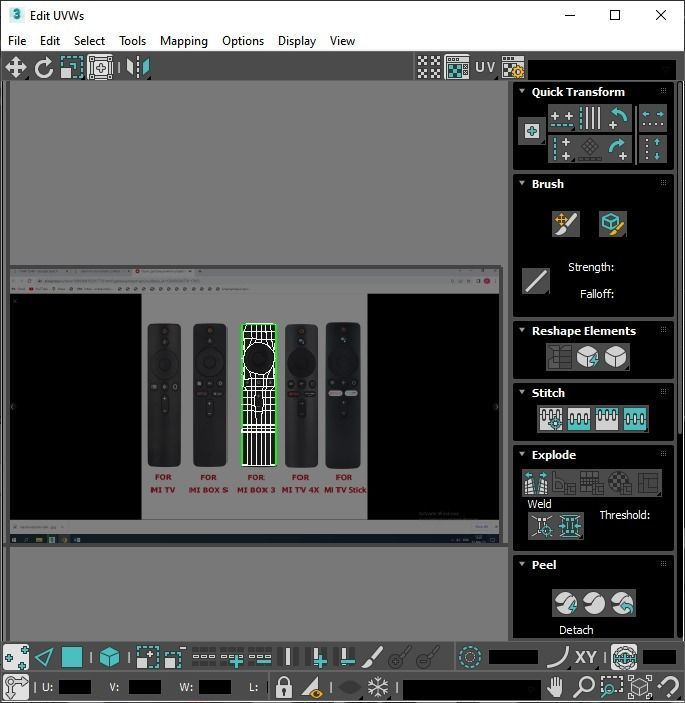This screenshot has height=703, width=685.
Task: Click the W coordinate input field
Action: click(x=215, y=687)
